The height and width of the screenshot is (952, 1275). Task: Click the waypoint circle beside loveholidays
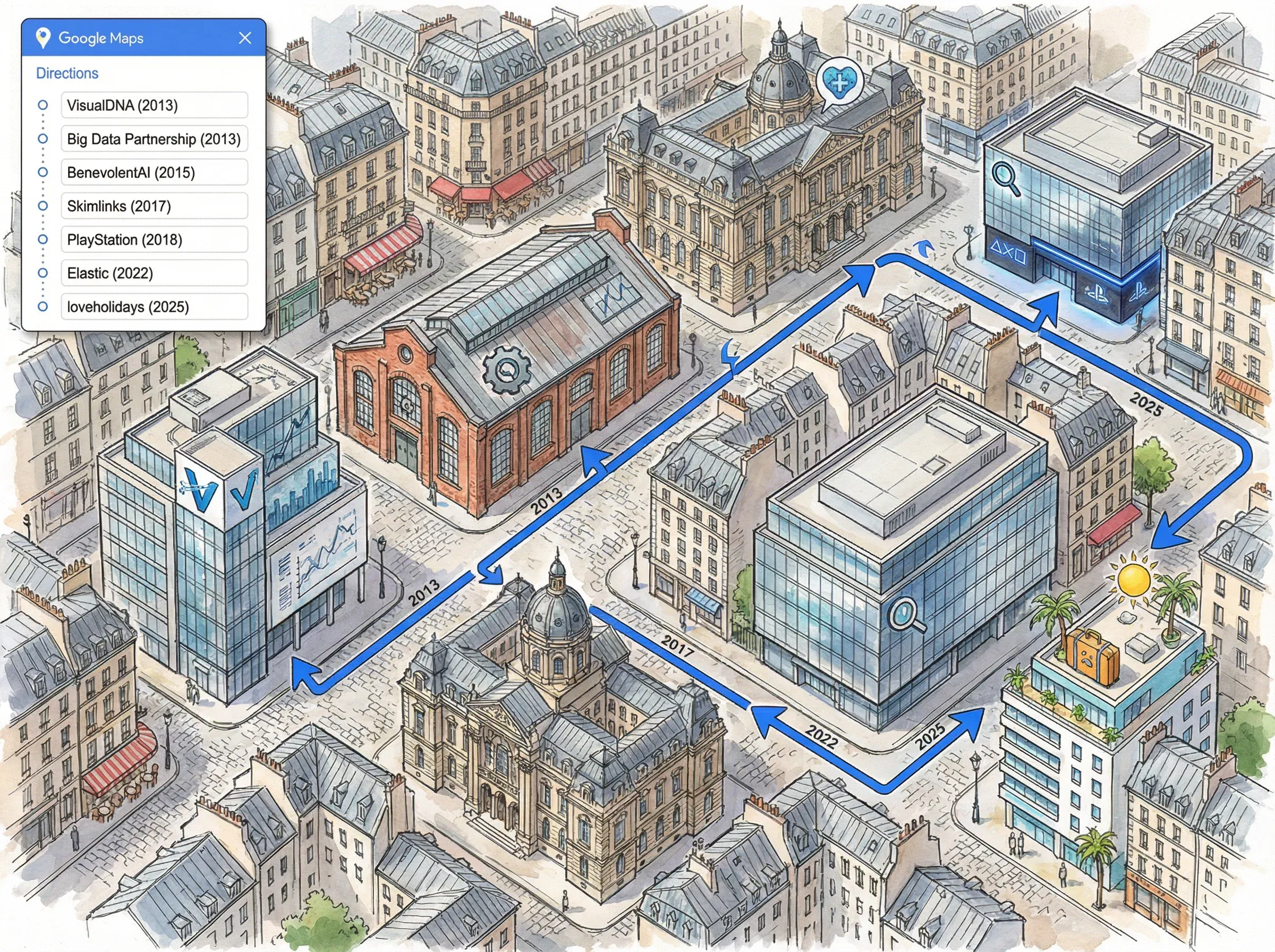42,306
